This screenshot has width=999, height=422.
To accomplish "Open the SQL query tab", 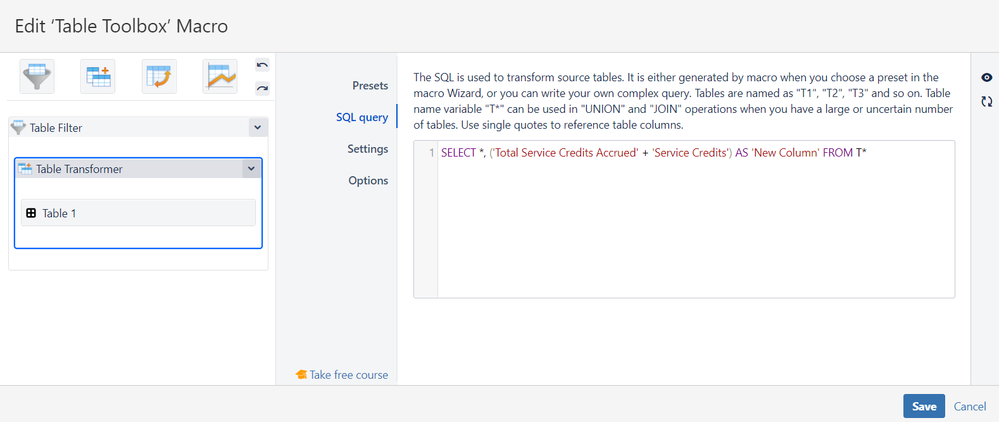I will [362, 117].
